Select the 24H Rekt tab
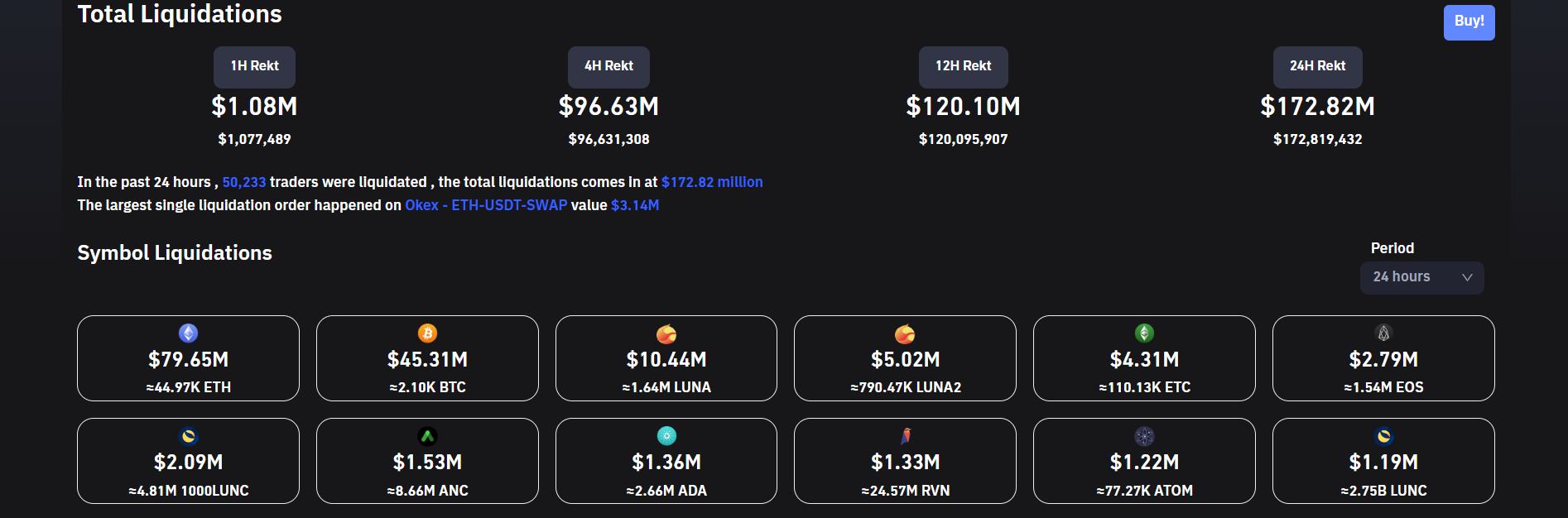The image size is (1568, 518). click(1317, 66)
